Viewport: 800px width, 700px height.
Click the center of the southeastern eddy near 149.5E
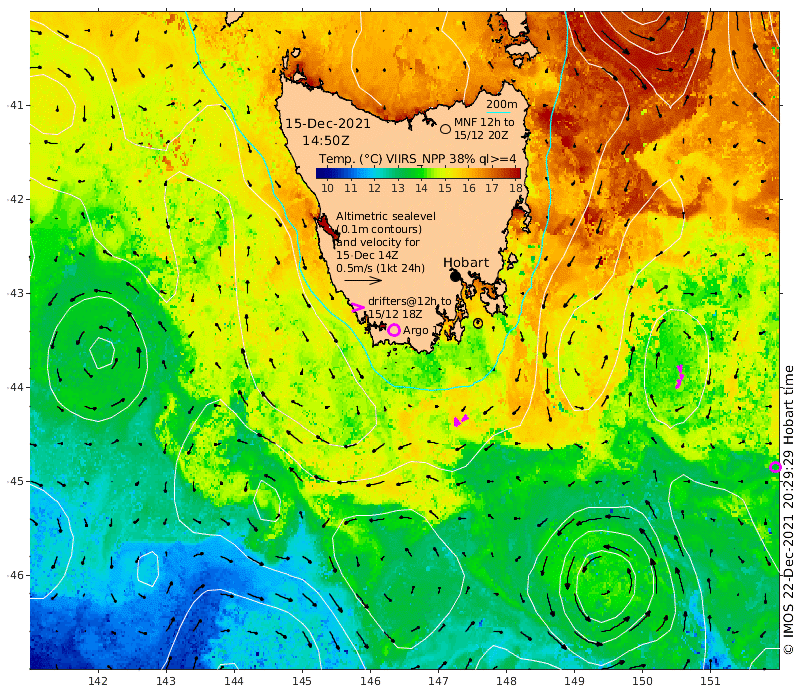pyautogui.click(x=605, y=587)
